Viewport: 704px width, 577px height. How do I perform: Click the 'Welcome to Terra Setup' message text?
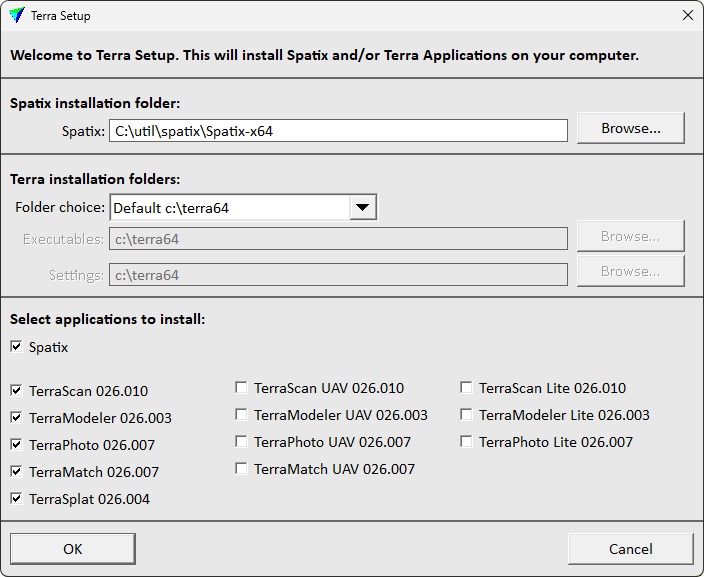click(324, 55)
